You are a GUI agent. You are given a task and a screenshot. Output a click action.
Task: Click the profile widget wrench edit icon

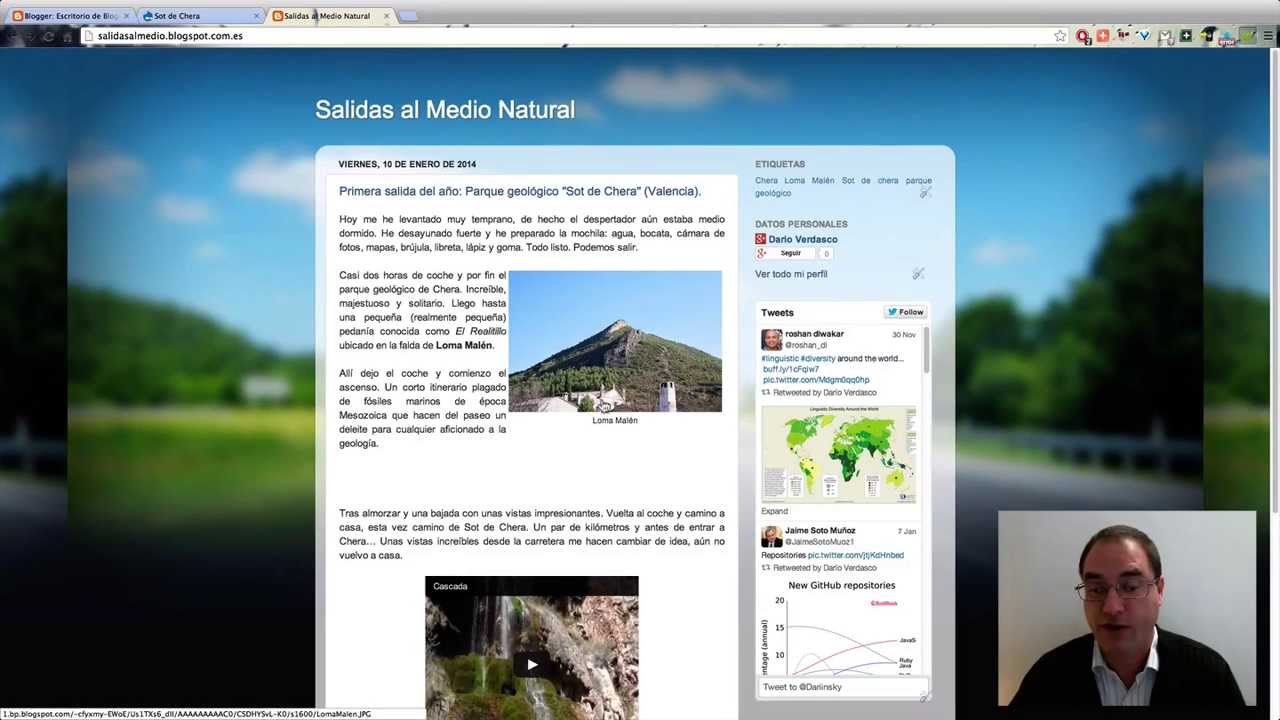coord(918,273)
